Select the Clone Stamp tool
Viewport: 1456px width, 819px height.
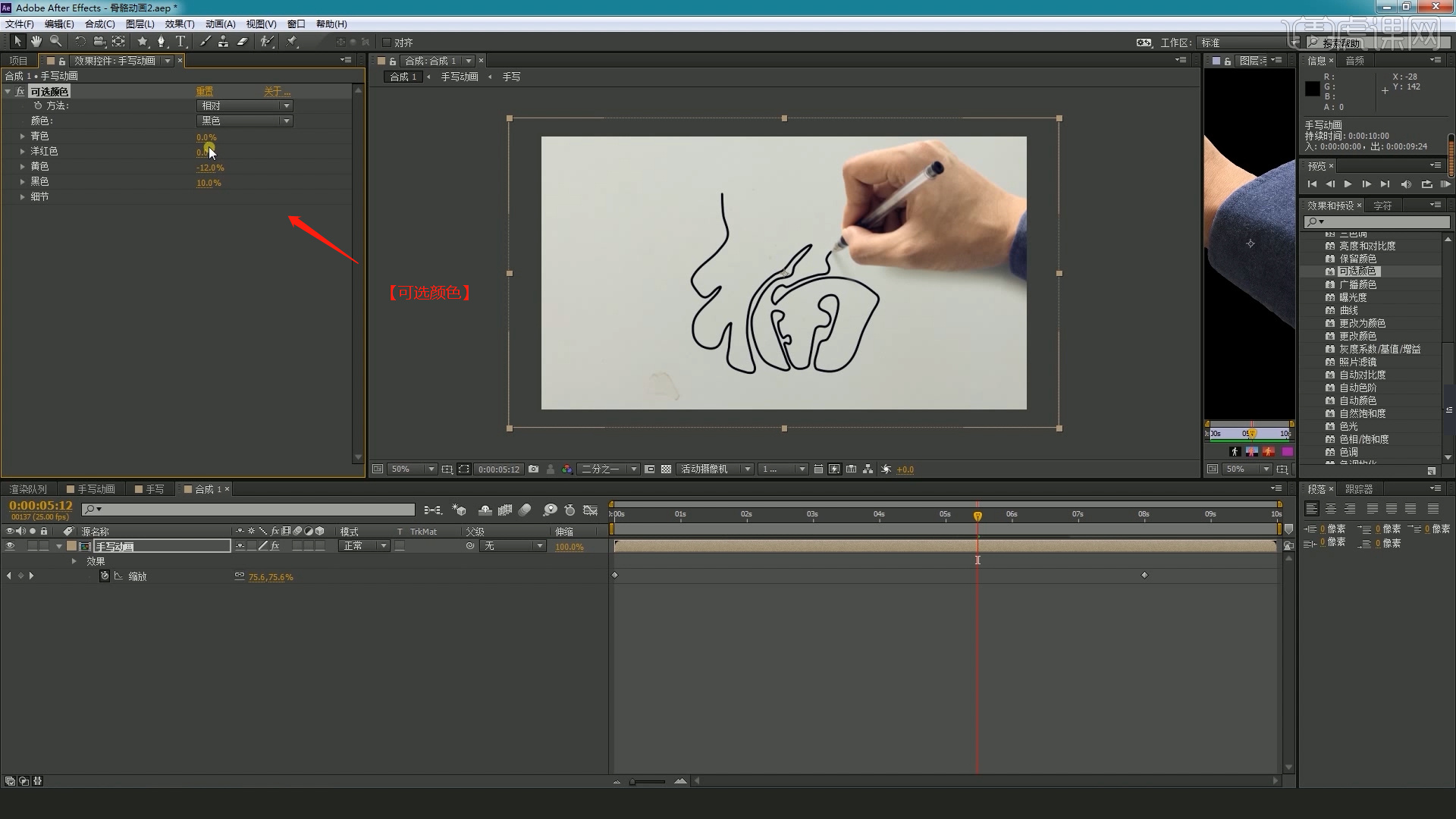223,42
